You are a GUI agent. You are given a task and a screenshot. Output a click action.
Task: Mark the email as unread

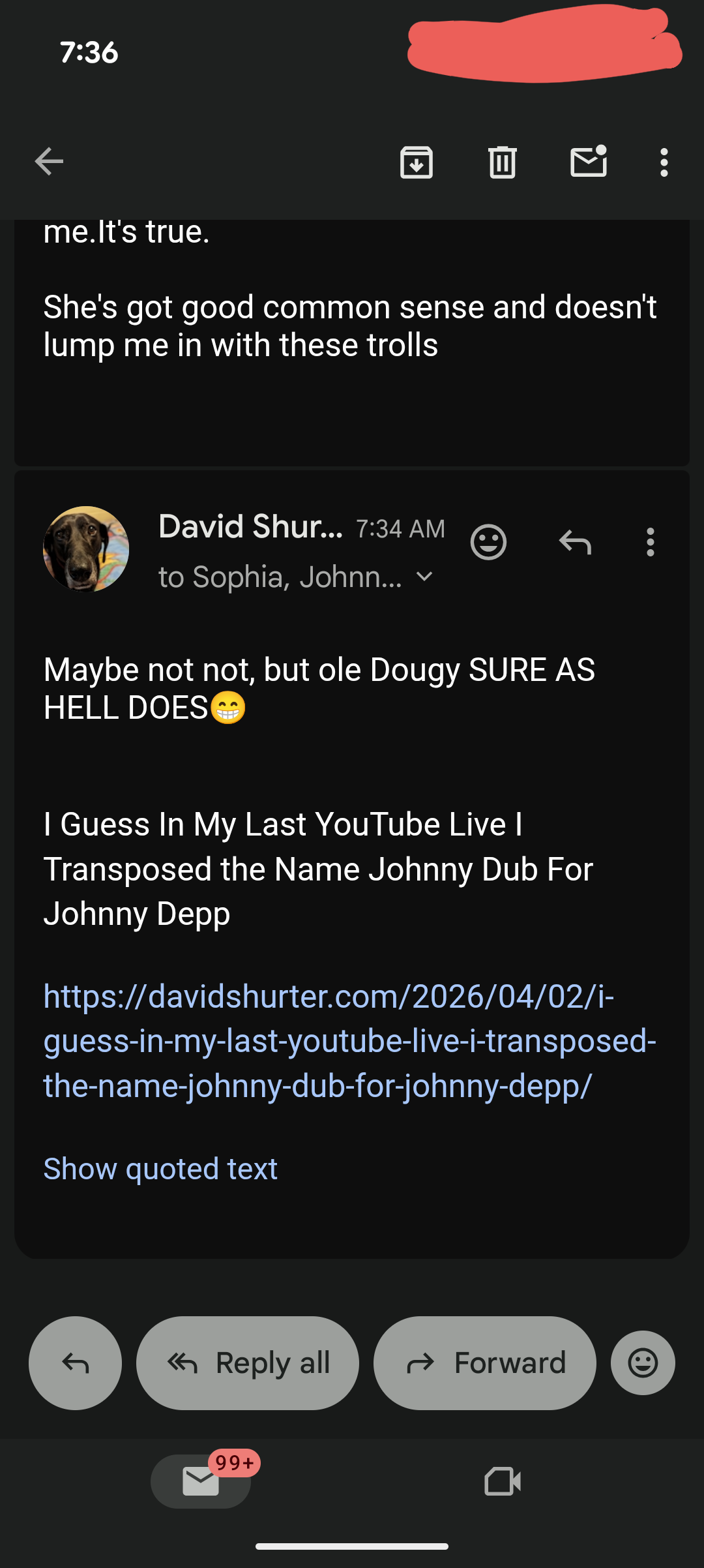pyautogui.click(x=589, y=162)
